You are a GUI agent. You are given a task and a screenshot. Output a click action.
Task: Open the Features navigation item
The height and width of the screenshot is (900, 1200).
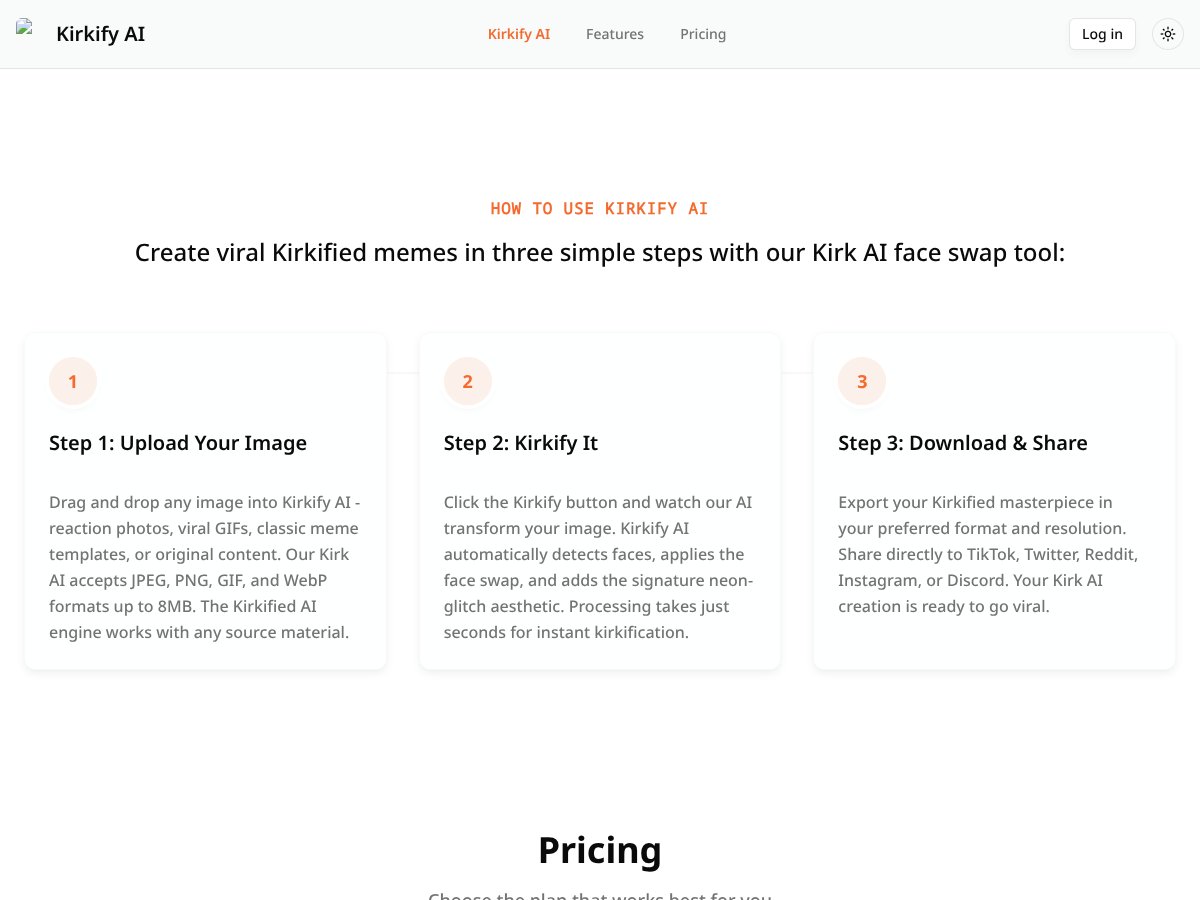point(614,33)
